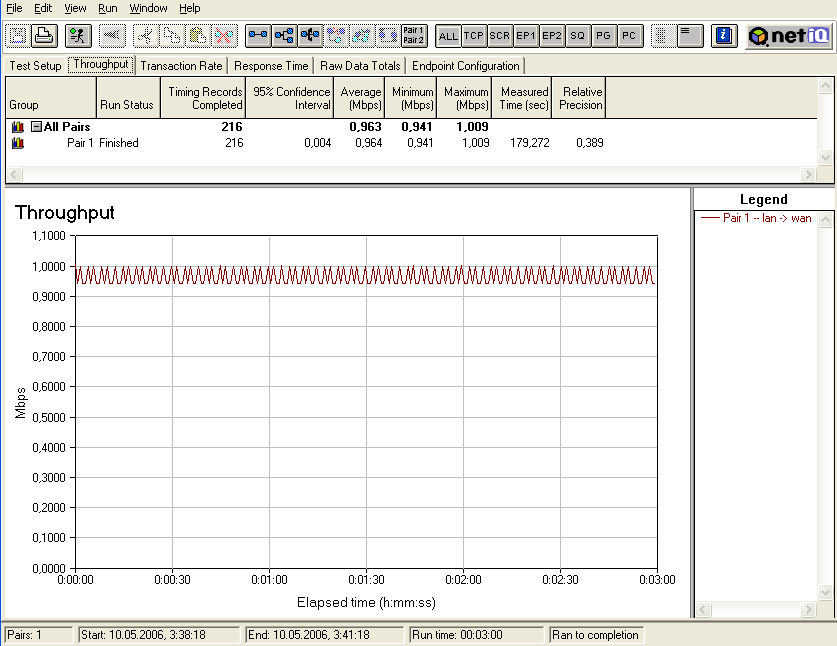The image size is (837, 646).
Task: Click chart icon beside Pair 1 row
Action: [x=18, y=143]
